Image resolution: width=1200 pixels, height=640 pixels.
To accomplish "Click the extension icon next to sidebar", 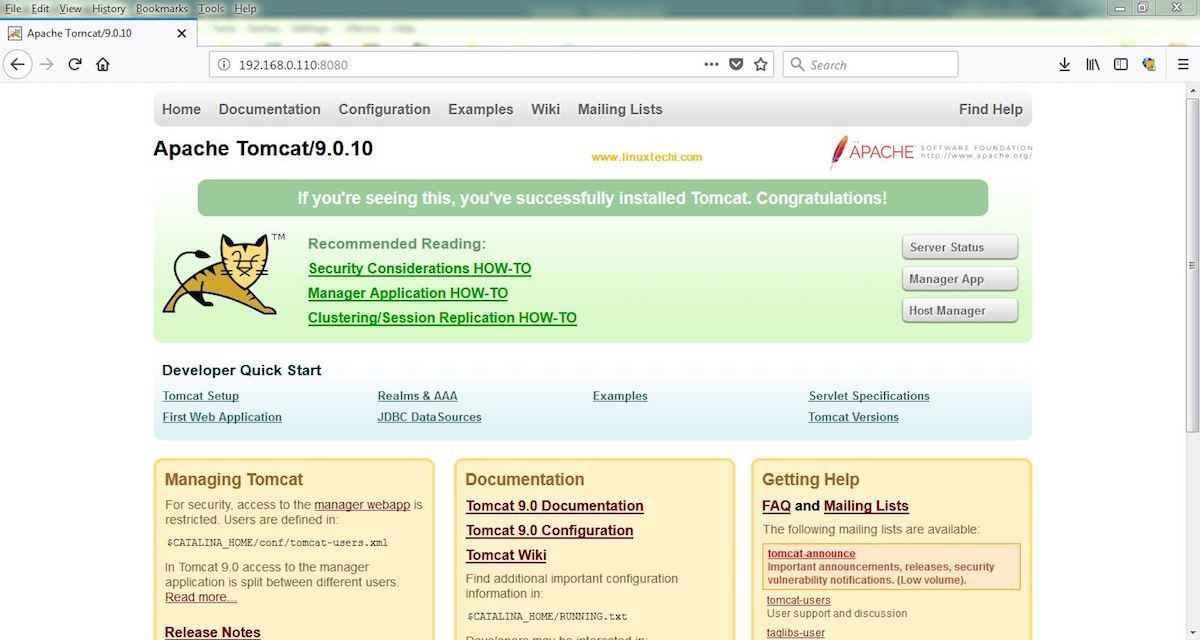I will coord(1149,64).
